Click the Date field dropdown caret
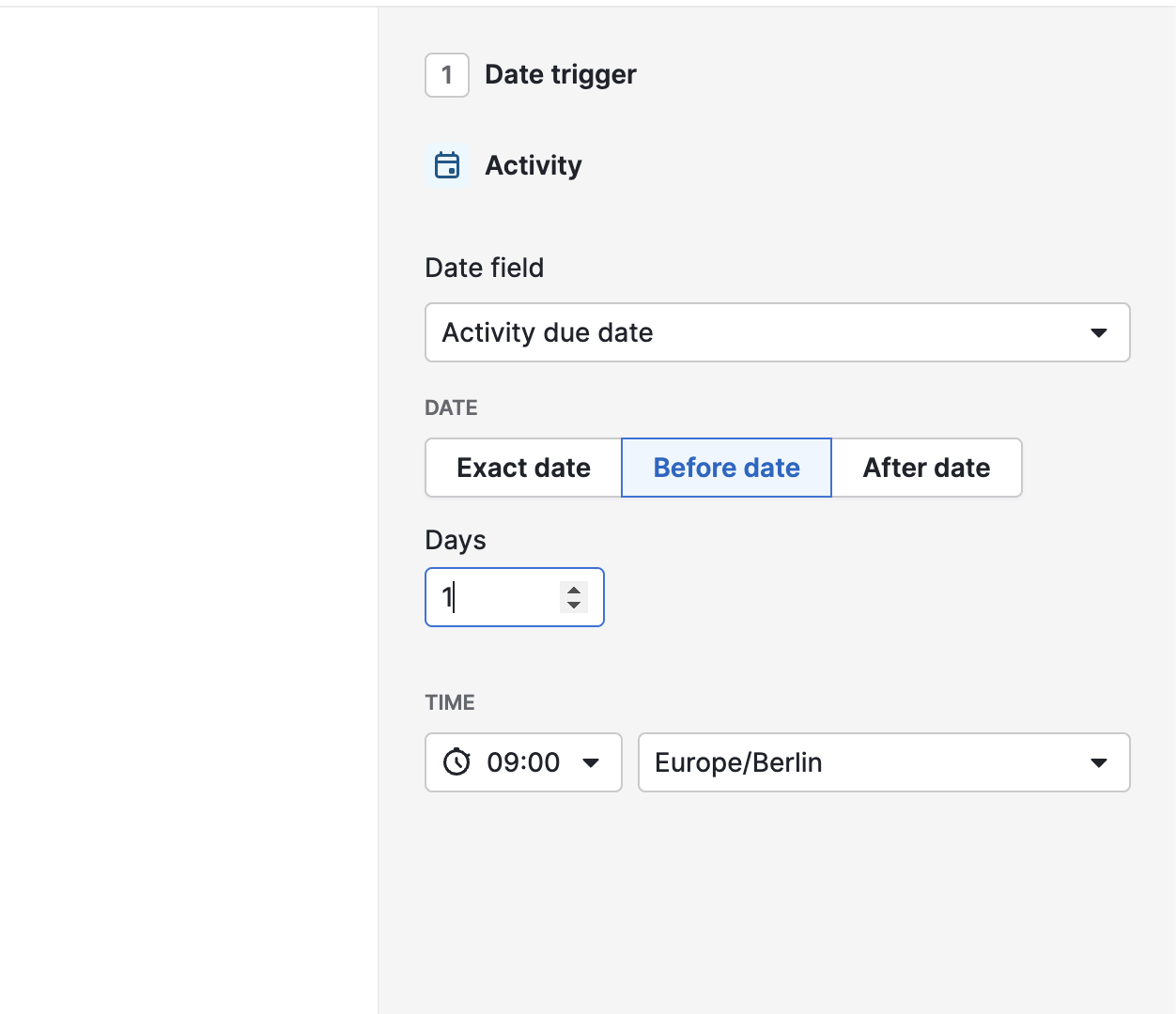Screen dimensions: 1176x1014 (1099, 332)
